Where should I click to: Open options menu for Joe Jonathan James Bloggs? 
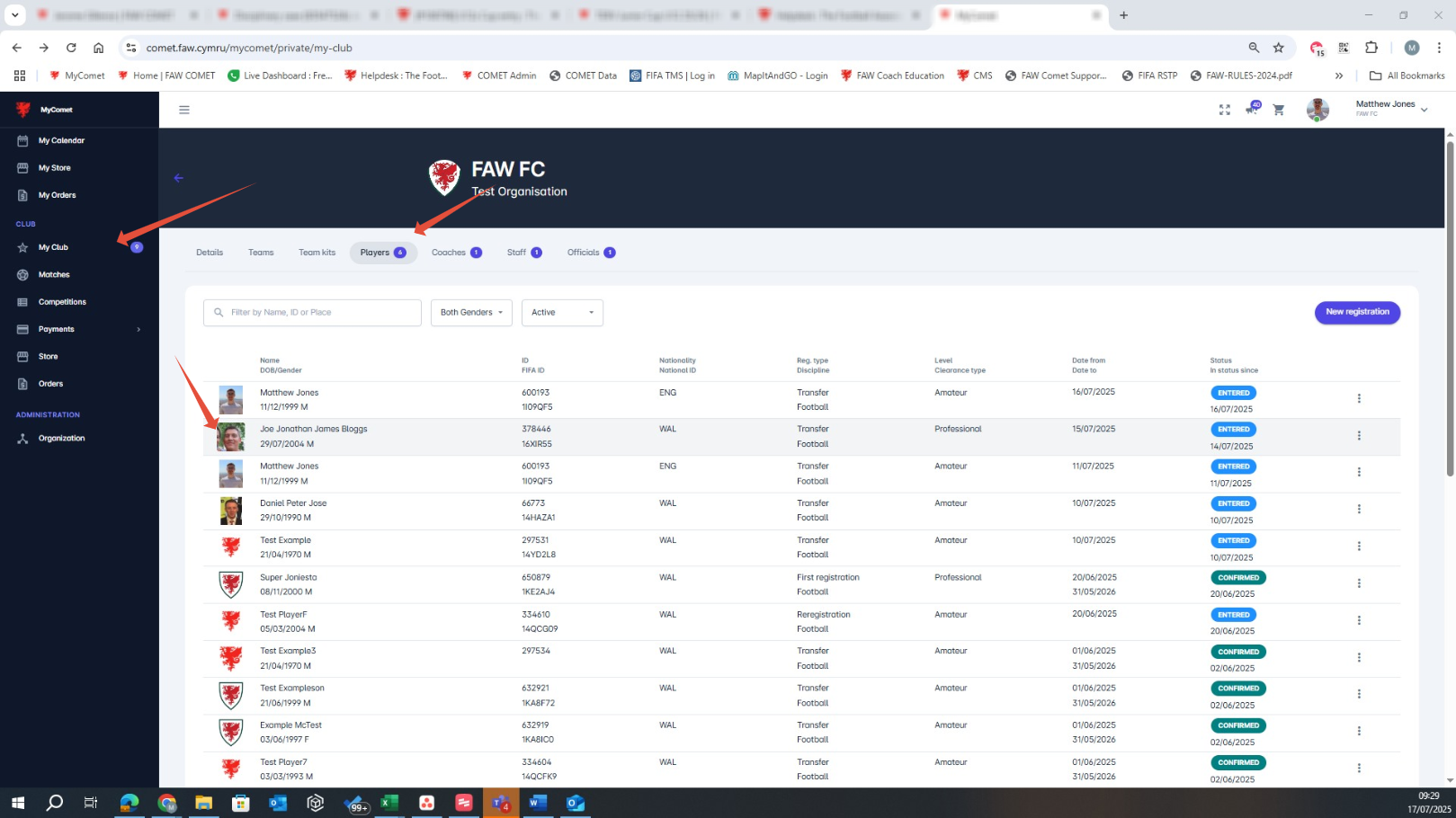pos(1359,436)
